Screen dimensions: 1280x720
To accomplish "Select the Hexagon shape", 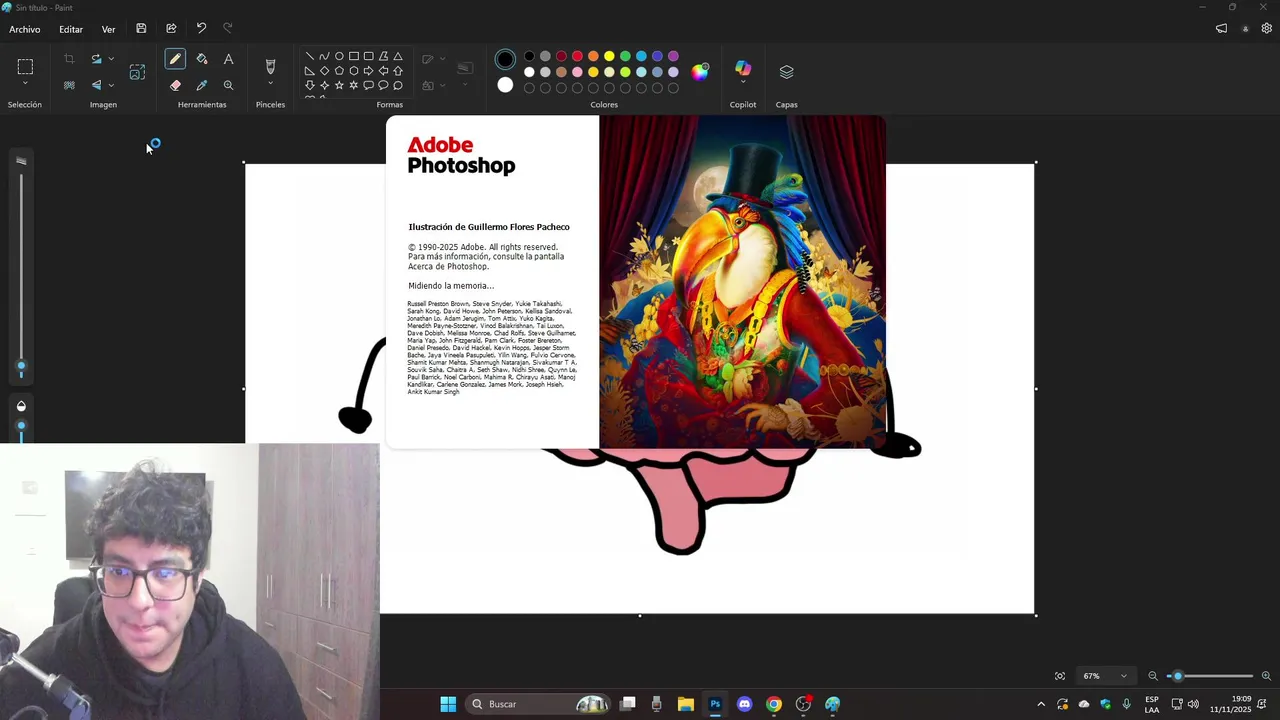I will tap(354, 71).
